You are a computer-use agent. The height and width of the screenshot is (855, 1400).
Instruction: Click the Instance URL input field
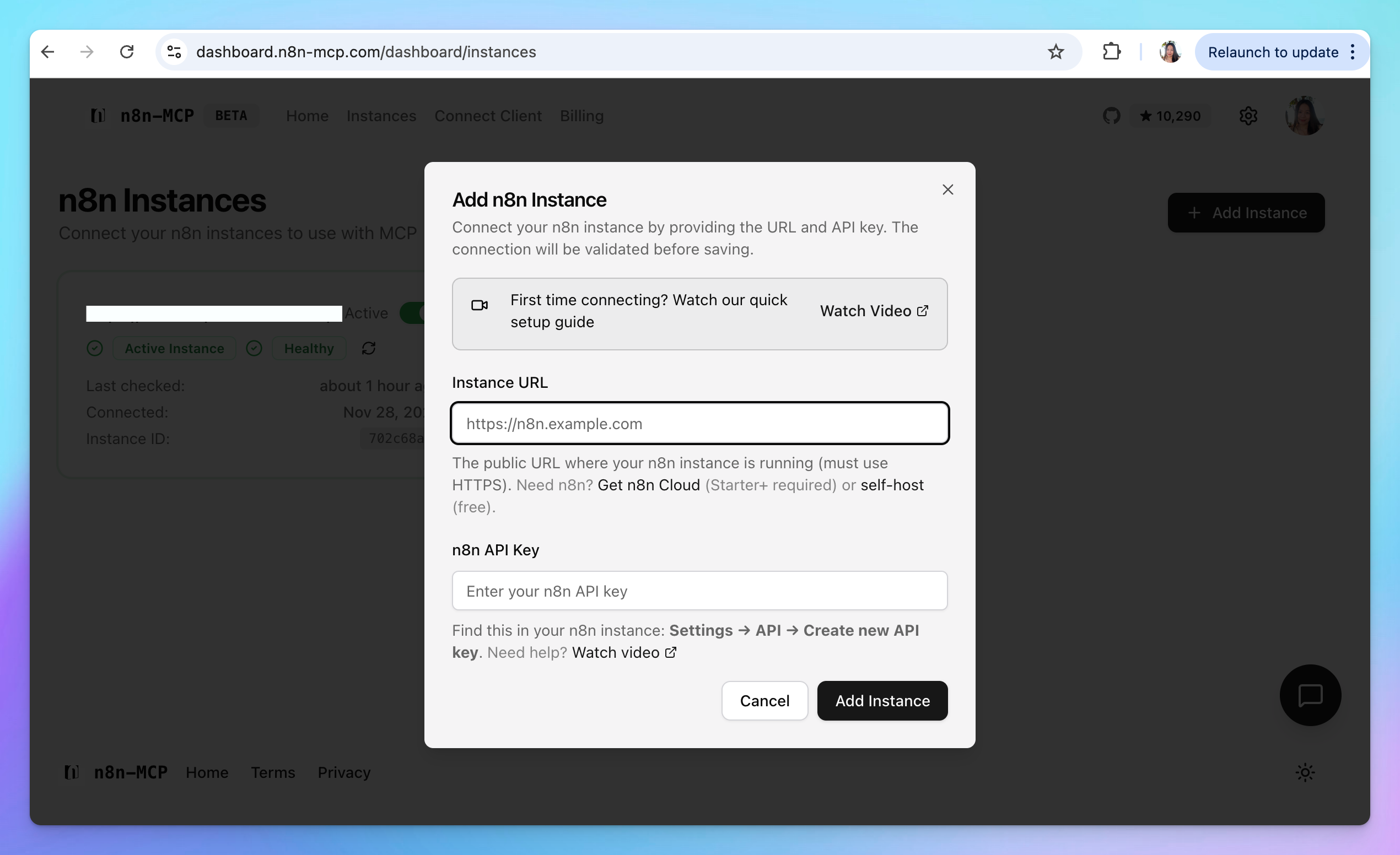(x=699, y=424)
